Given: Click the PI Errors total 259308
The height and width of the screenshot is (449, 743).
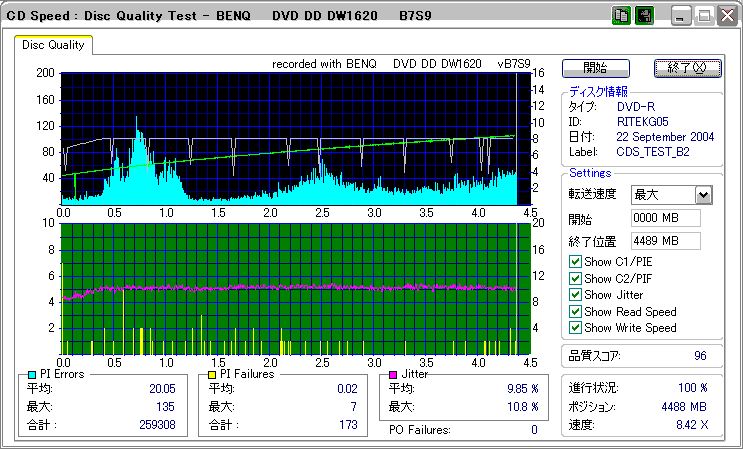Looking at the screenshot, I should (x=157, y=425).
